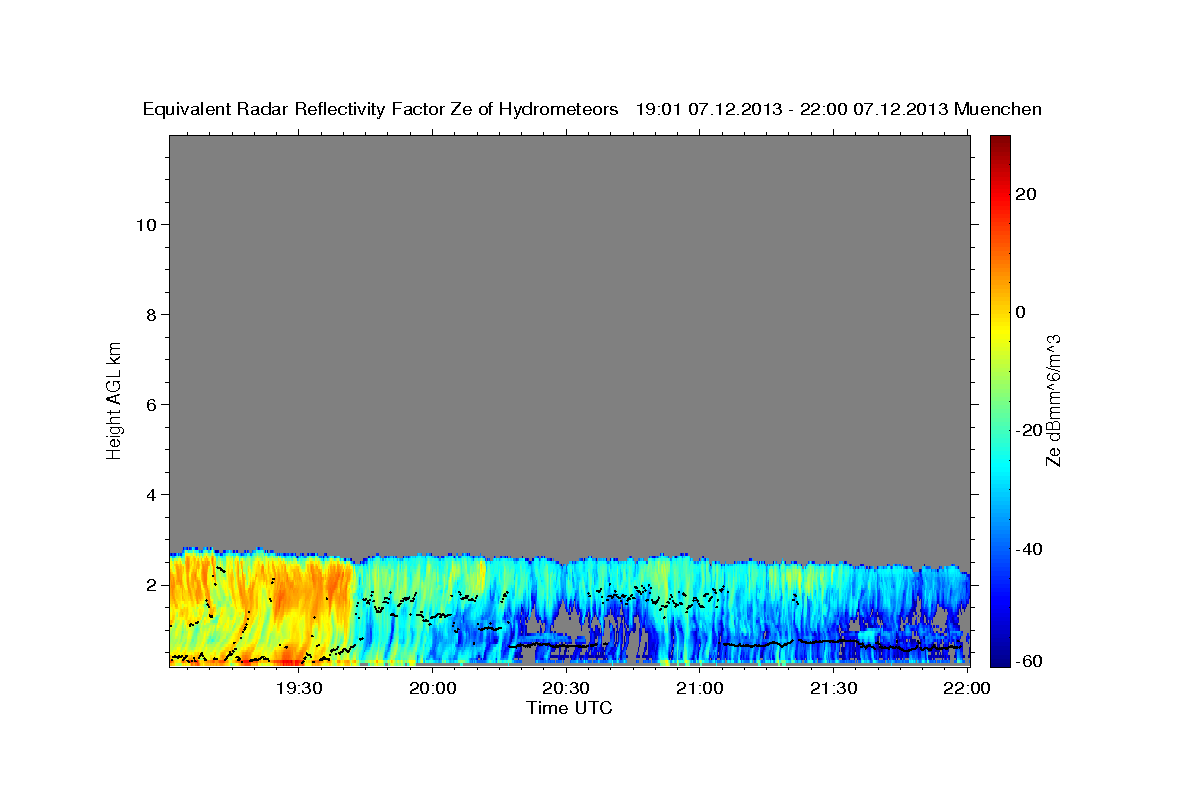Click the colorbar label '-60'
This screenshot has height=800, width=1200.
(x=1028, y=661)
